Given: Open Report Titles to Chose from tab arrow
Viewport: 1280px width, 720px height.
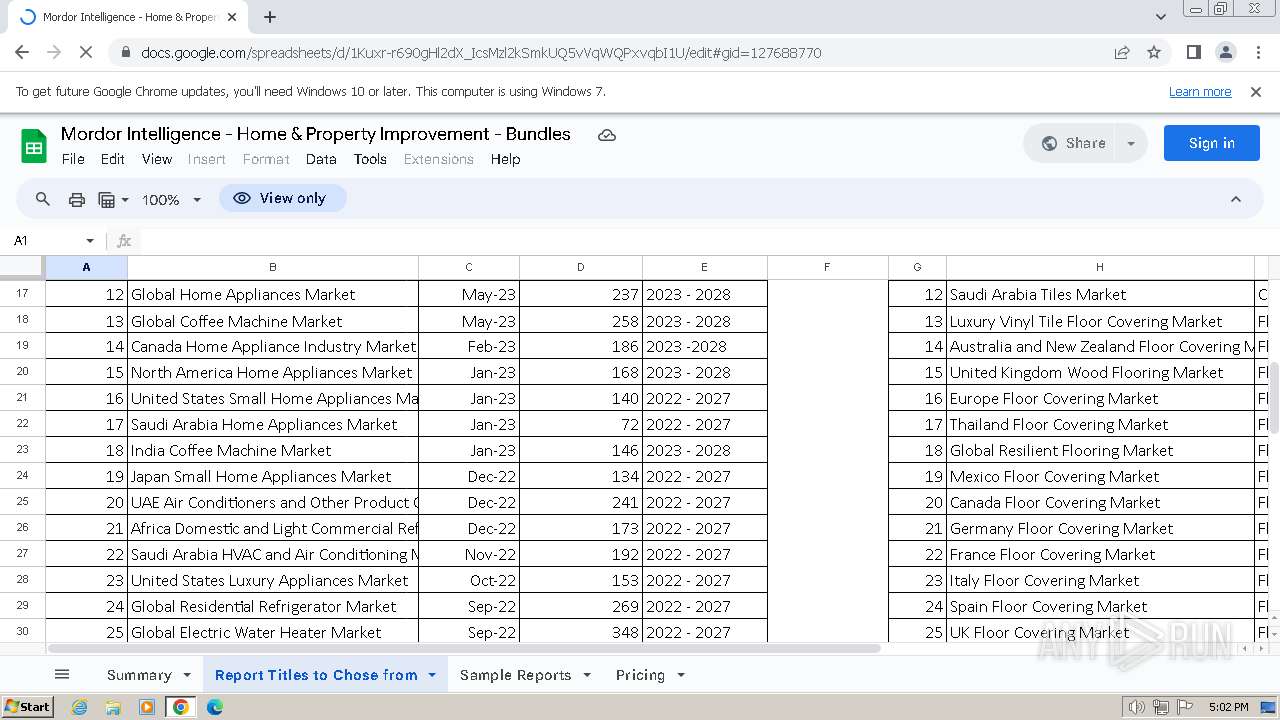Looking at the screenshot, I should pyautogui.click(x=432, y=675).
